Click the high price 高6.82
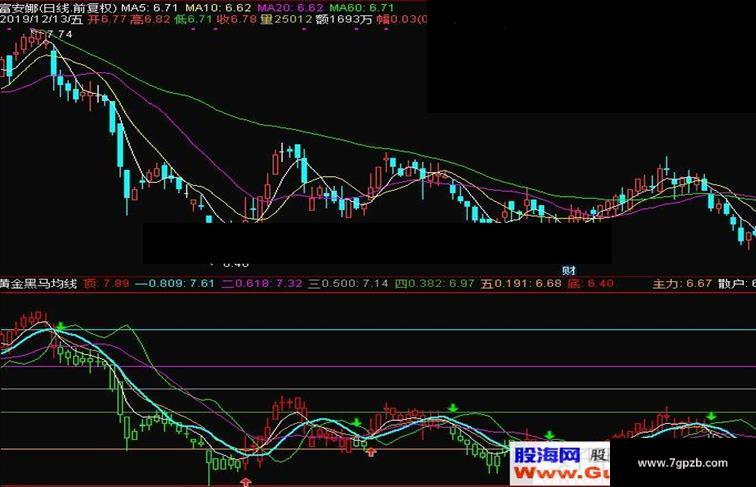The width and height of the screenshot is (756, 487). coord(150,20)
